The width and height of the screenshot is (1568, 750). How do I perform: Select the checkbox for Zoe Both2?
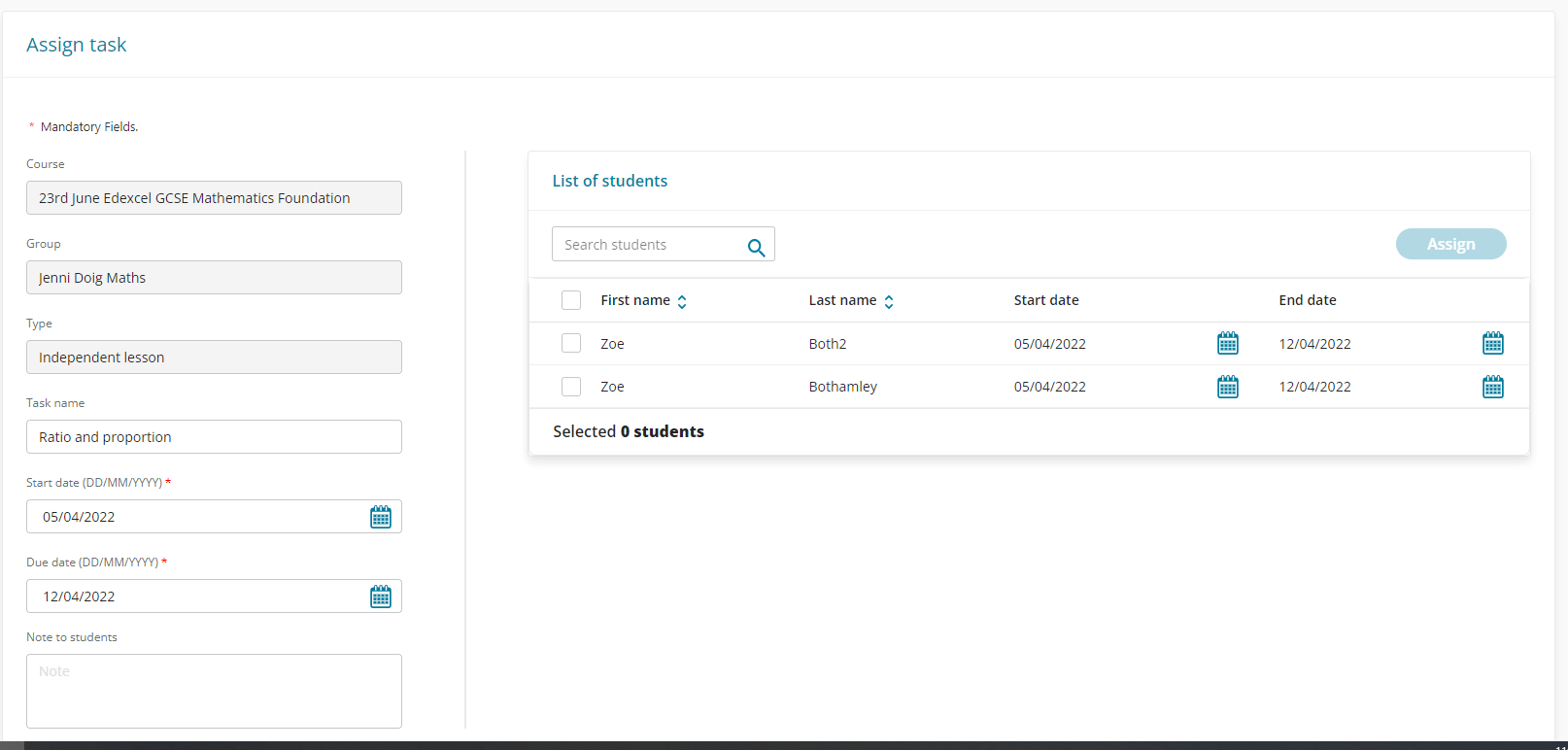click(x=571, y=343)
